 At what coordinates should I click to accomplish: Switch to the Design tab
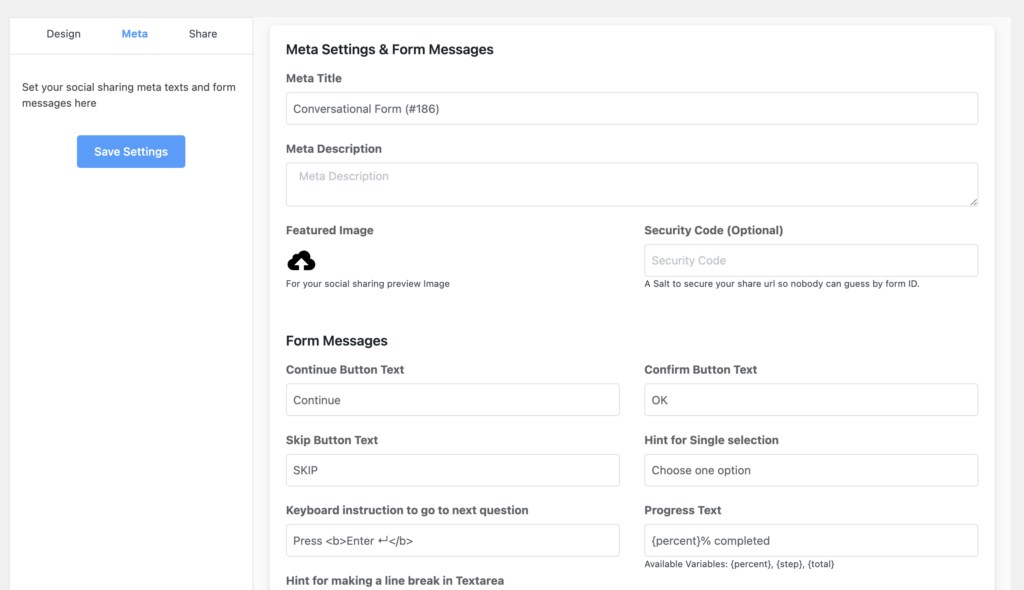coord(63,33)
